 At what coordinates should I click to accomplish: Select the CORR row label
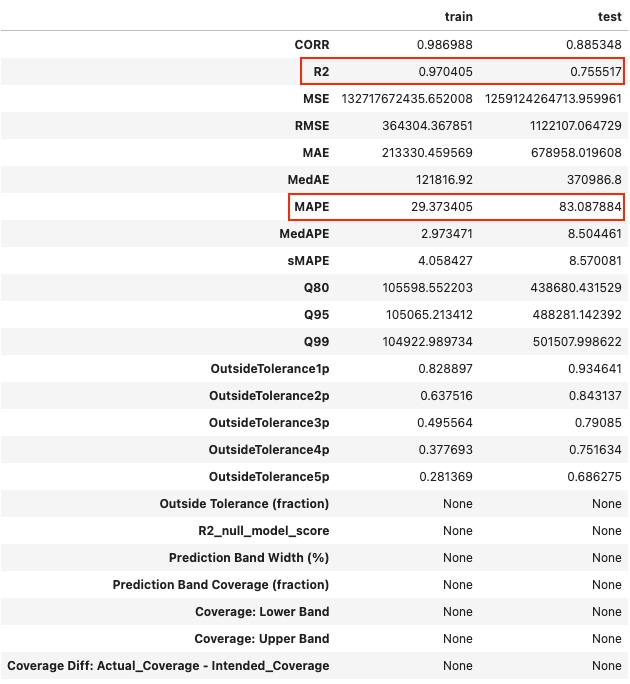310,45
